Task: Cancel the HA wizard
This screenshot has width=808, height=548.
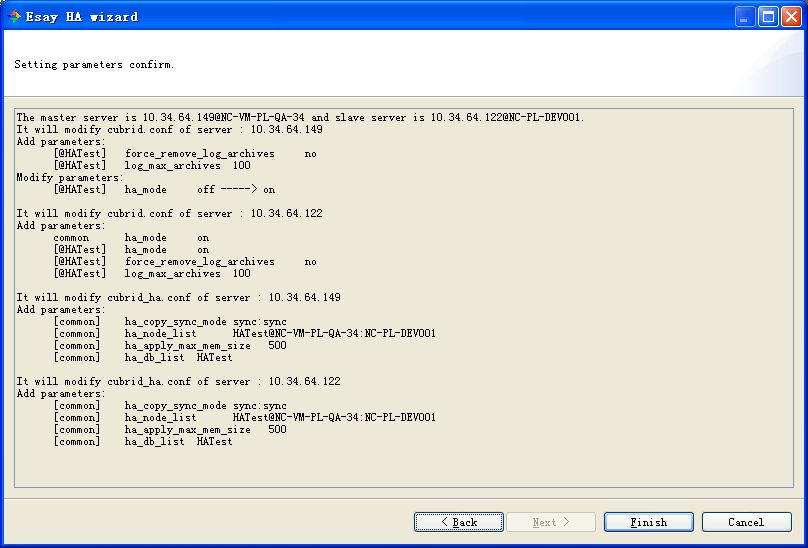Action: [x=746, y=522]
